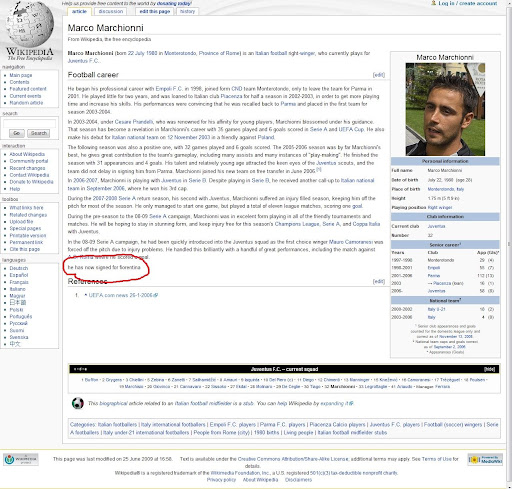Open Main page in navigation
512x489 pixels.
click(x=21, y=75)
